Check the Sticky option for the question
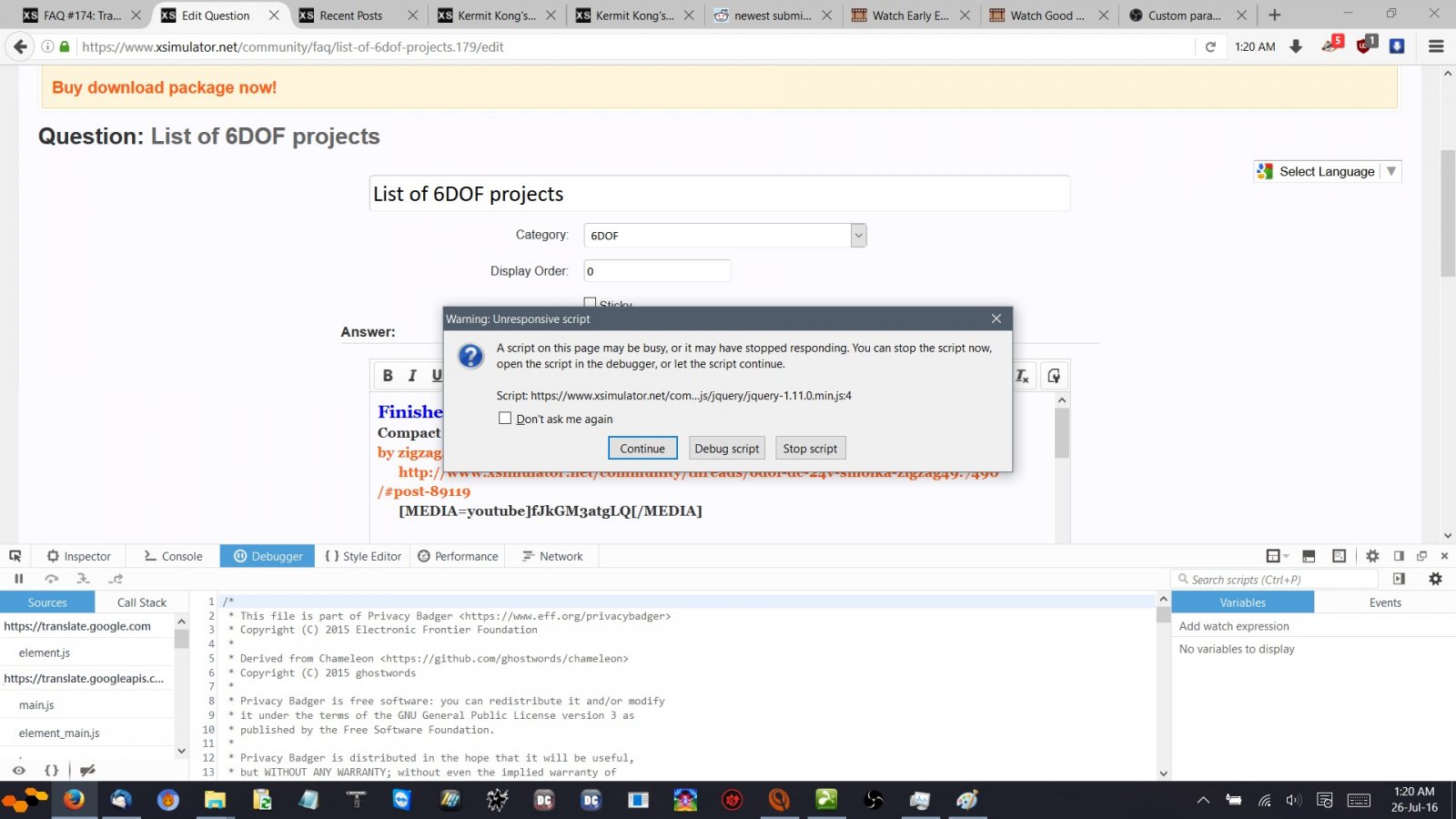1456x819 pixels. 590,303
